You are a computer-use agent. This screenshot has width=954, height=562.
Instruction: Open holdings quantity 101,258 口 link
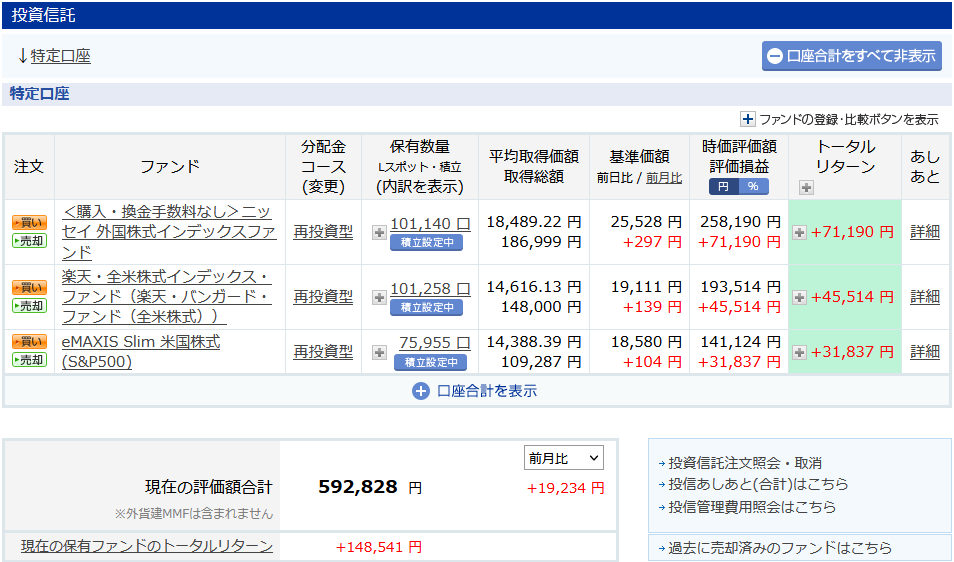(430, 289)
